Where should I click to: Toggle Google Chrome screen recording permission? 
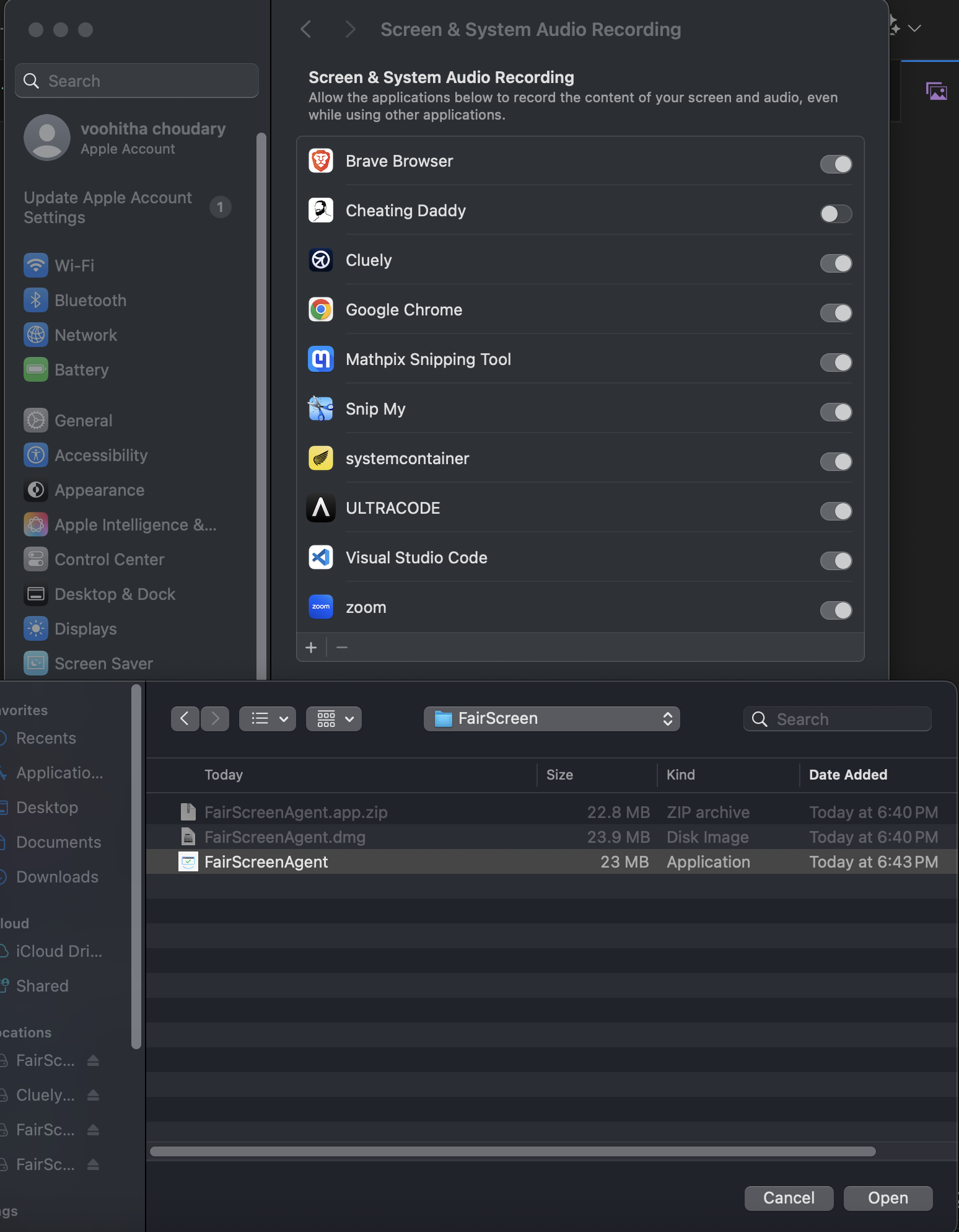click(x=836, y=313)
